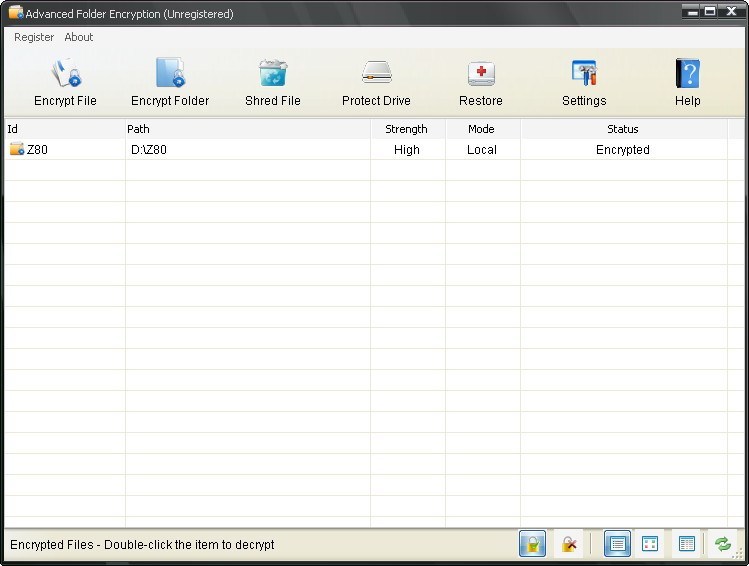Close the Advanced Folder Encryption window
Image resolution: width=749 pixels, height=566 pixels.
click(731, 11)
